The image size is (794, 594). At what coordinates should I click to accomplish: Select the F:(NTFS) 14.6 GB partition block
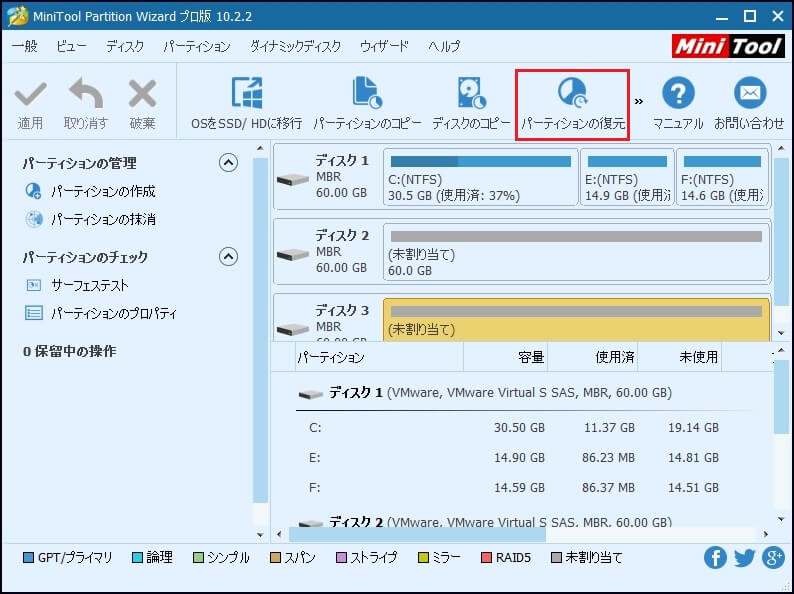click(x=723, y=177)
